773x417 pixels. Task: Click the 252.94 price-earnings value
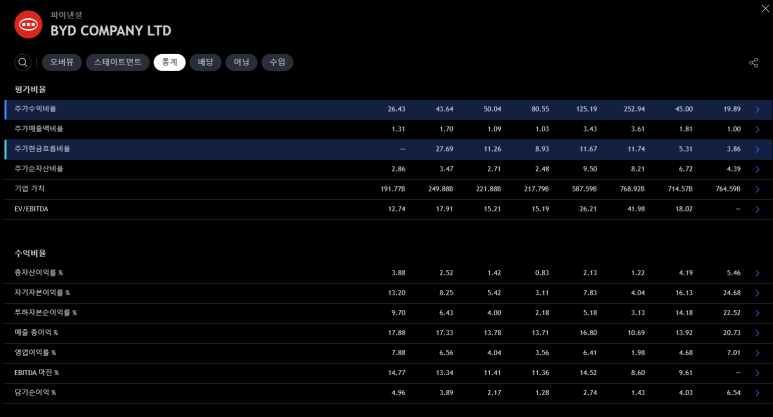pos(634,109)
